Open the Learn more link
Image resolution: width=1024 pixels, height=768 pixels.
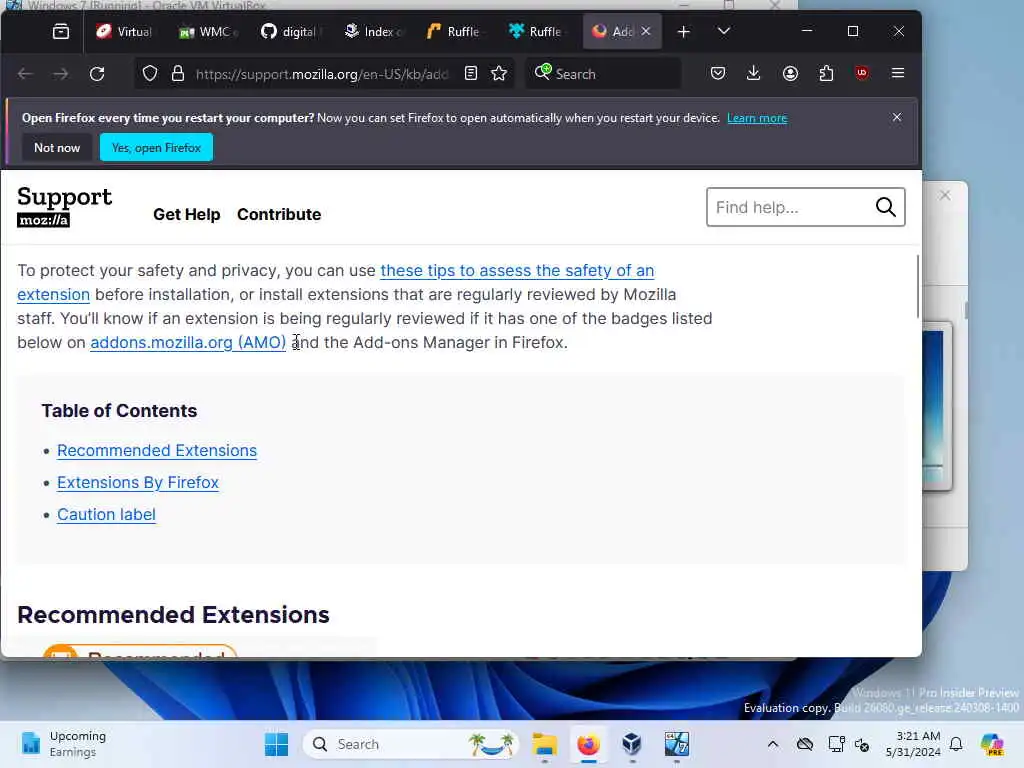coord(757,118)
